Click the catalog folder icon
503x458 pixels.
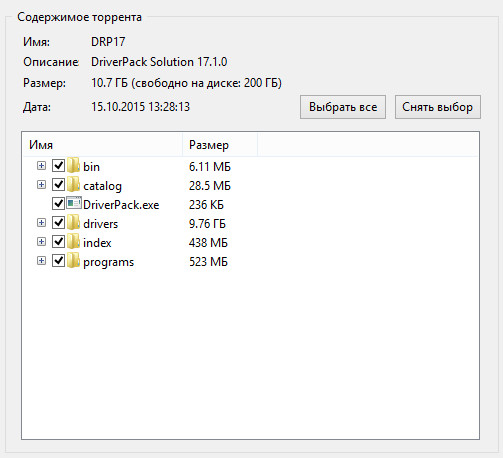(x=73, y=184)
